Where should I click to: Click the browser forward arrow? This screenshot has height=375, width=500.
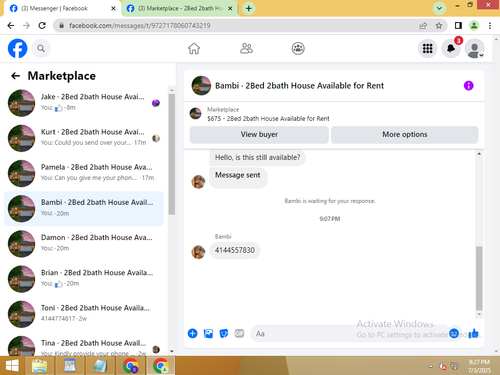coord(26,26)
